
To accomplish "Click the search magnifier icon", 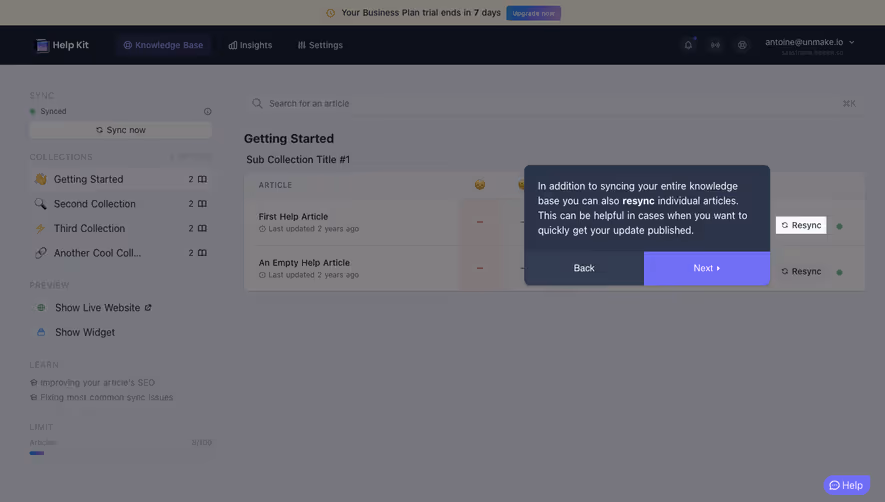I will coord(257,103).
